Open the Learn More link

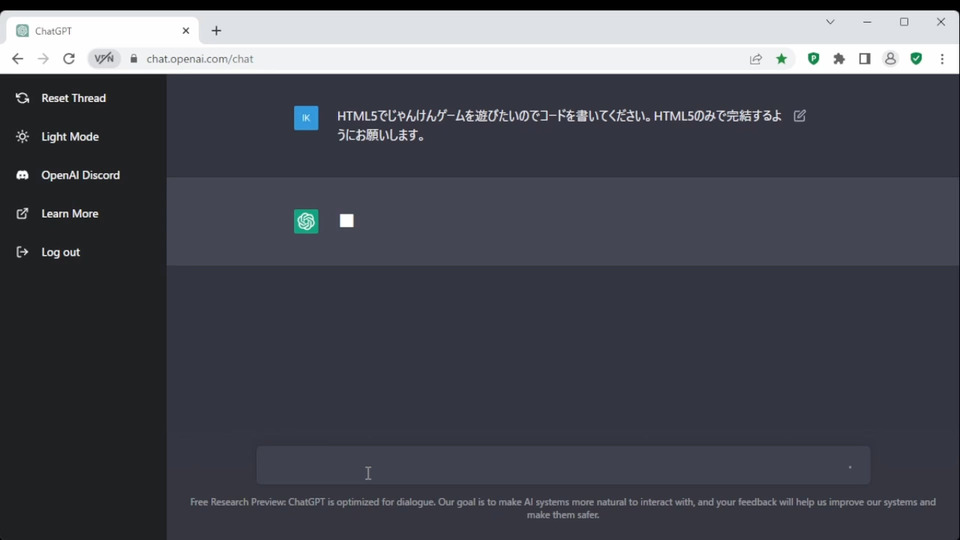(70, 214)
